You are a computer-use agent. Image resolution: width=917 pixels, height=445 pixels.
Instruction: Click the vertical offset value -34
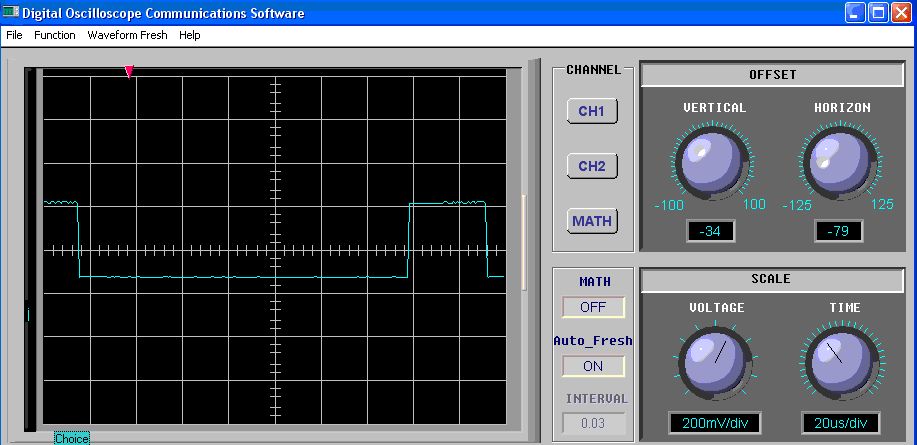(711, 232)
